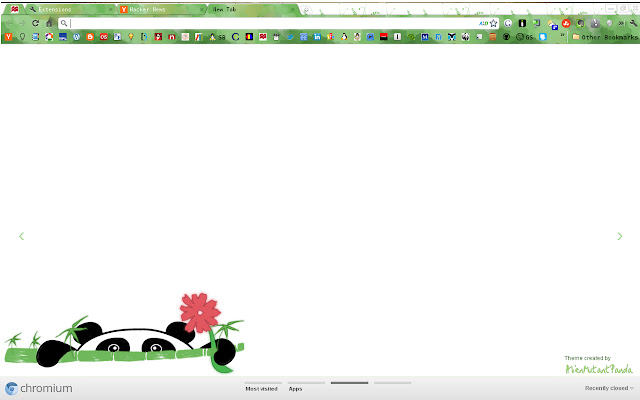Screen dimensions: 640x400
Task: Go to next page with right arrow
Action: click(x=619, y=237)
